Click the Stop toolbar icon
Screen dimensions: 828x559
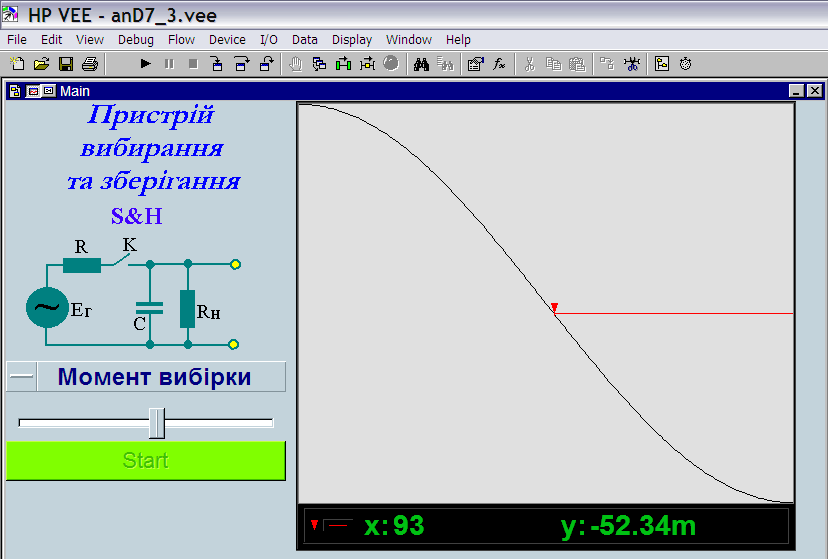193,64
